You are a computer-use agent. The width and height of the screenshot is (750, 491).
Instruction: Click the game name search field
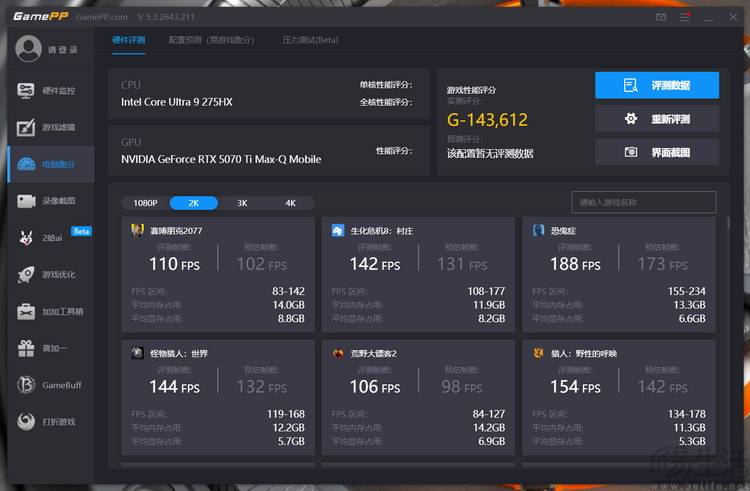click(644, 202)
